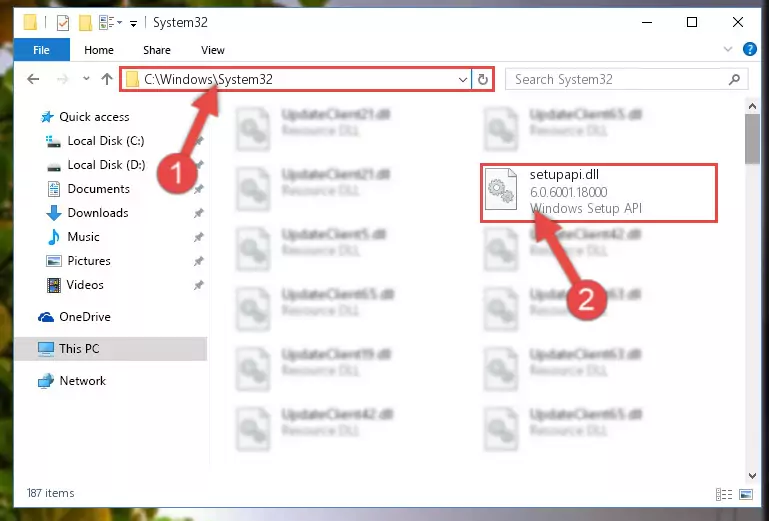The height and width of the screenshot is (521, 769).
Task: Click the version 6.0.6001.18000 text
Action: [x=568, y=192]
